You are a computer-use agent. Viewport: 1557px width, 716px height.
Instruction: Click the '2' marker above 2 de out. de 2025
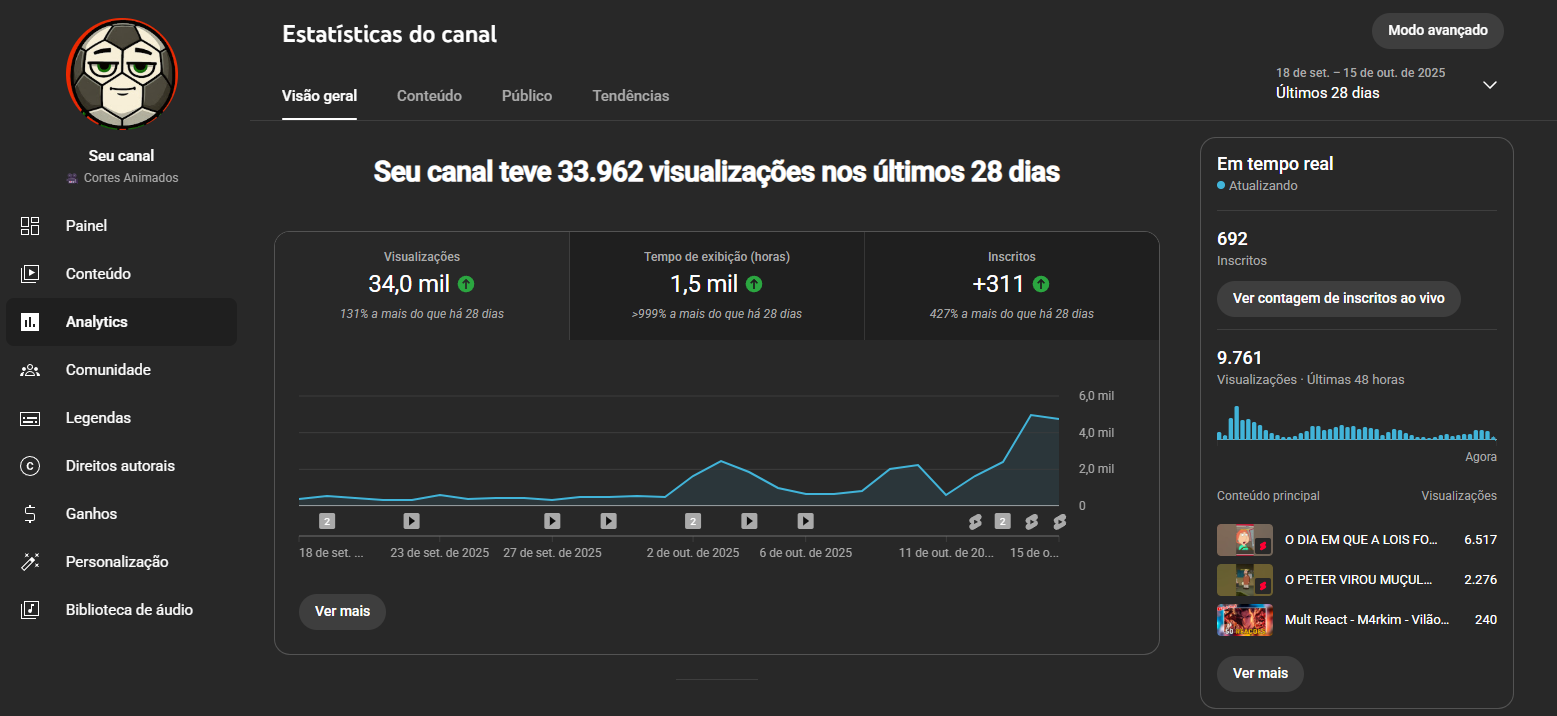click(x=693, y=521)
